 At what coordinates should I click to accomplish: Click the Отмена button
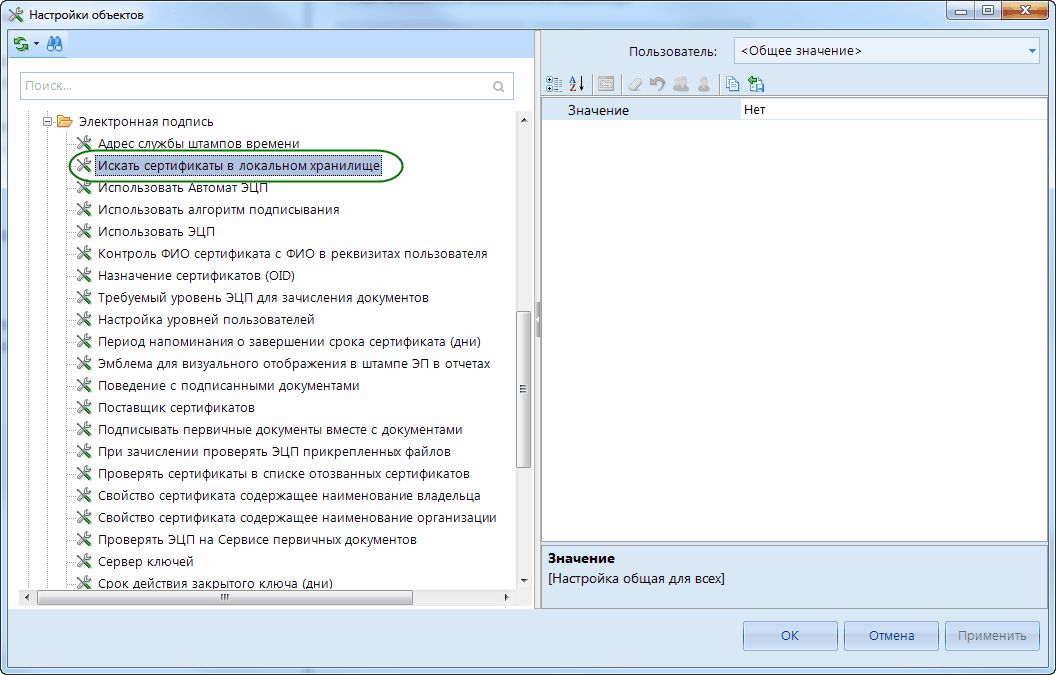(890, 635)
